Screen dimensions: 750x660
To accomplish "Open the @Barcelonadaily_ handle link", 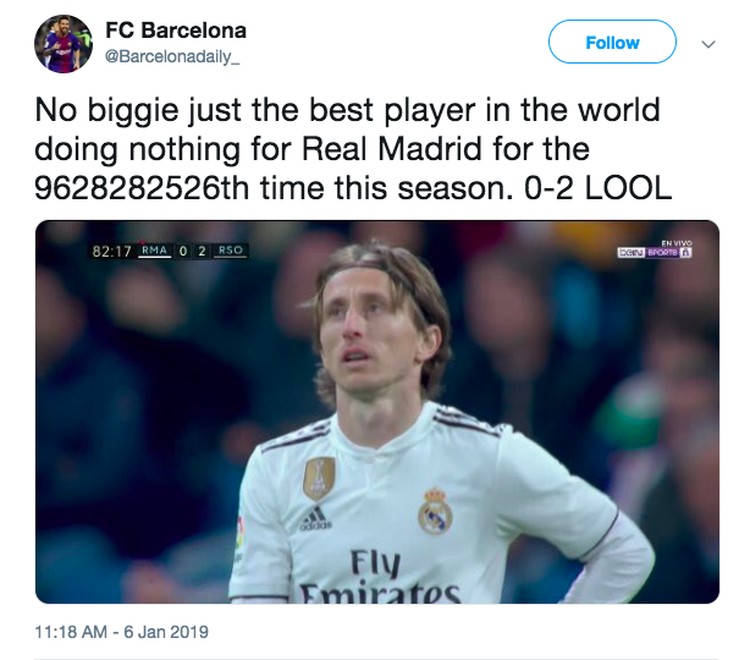I will point(172,57).
